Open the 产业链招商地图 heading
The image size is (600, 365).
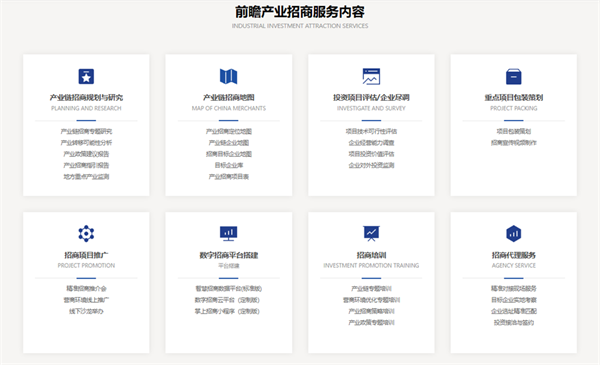tap(228, 98)
